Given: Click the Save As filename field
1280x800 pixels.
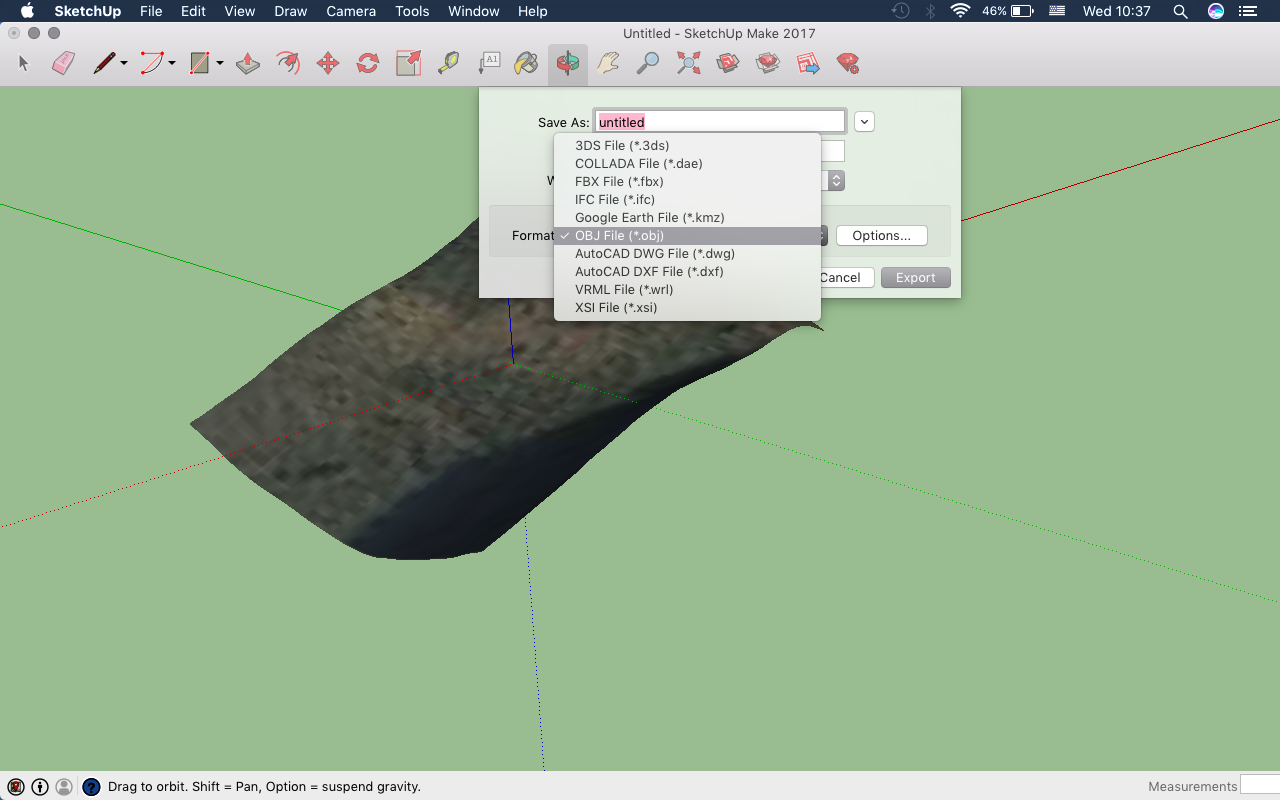Looking at the screenshot, I should 720,122.
